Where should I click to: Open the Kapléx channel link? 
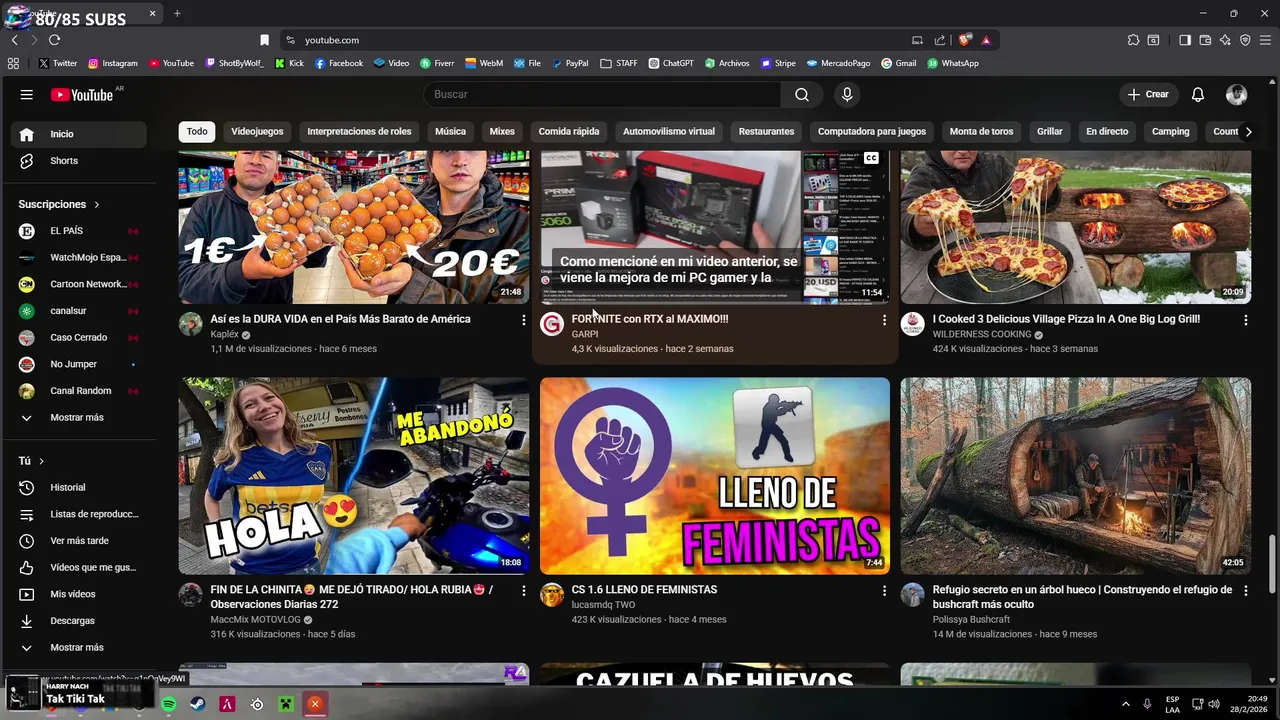[225, 334]
